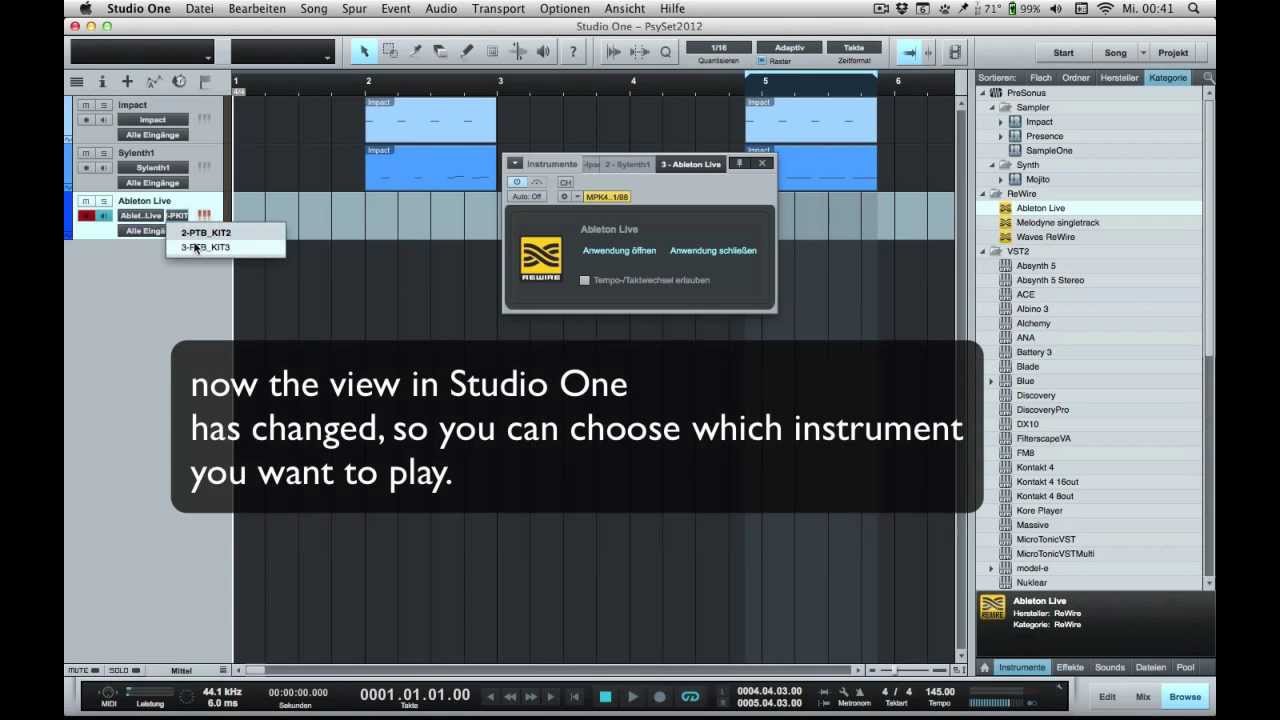1280x720 pixels.
Task: Select the 2 - Sylenth1 editor tab
Action: [627, 164]
